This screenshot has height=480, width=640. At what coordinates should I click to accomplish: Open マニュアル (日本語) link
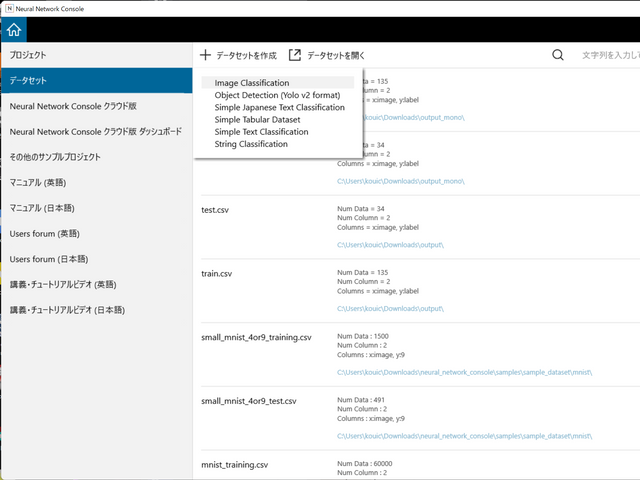click(x=97, y=208)
